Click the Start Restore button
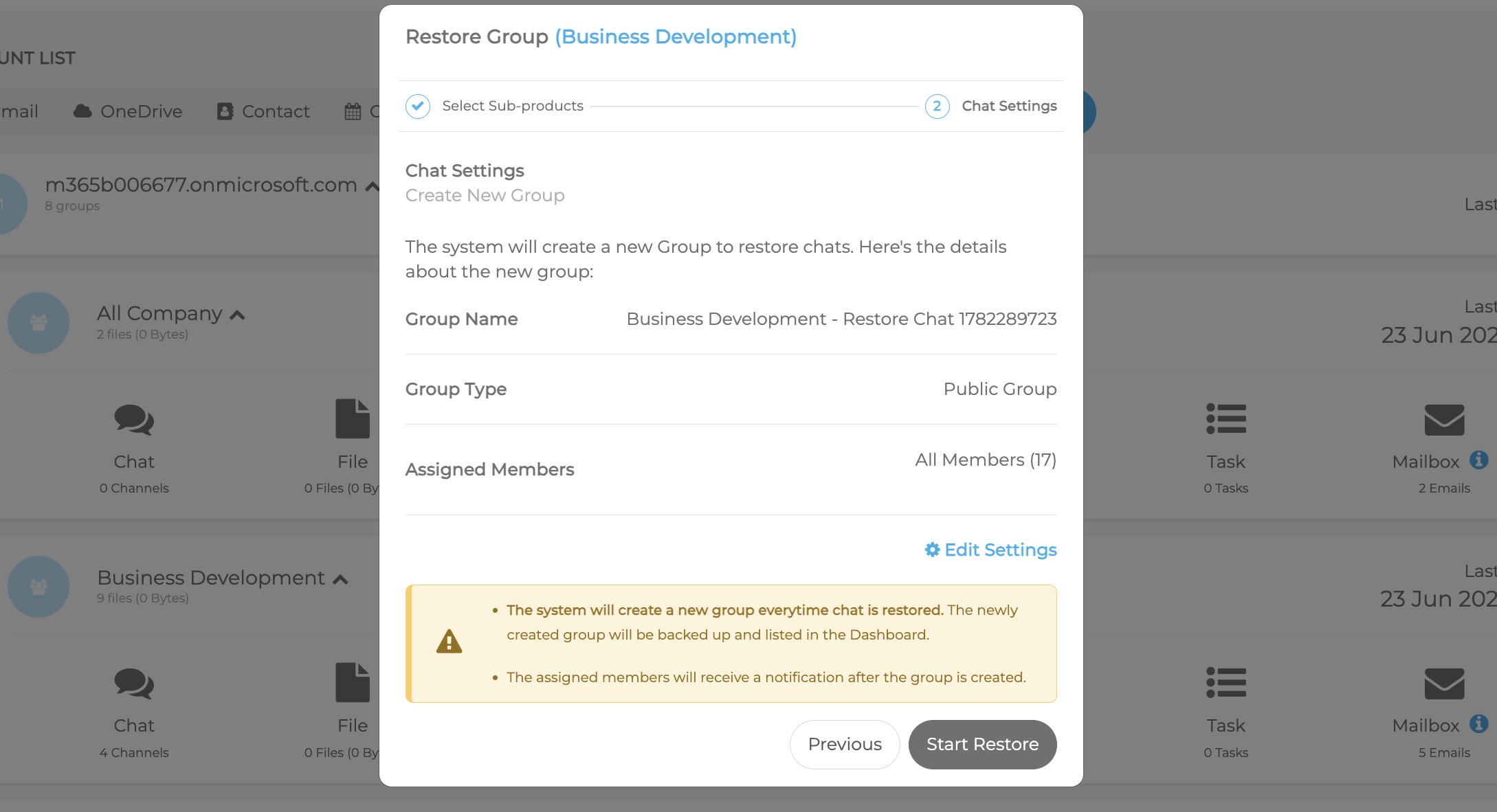The height and width of the screenshot is (812, 1497). pos(982,744)
